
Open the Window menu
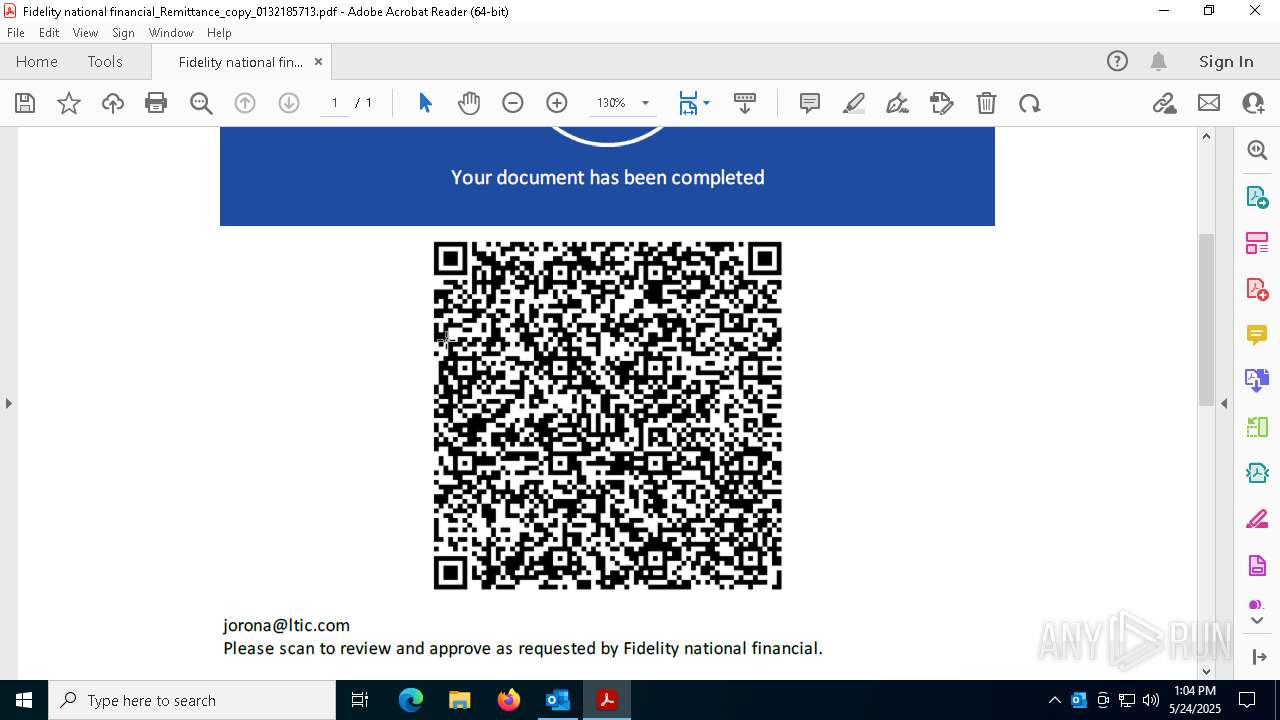pyautogui.click(x=171, y=33)
